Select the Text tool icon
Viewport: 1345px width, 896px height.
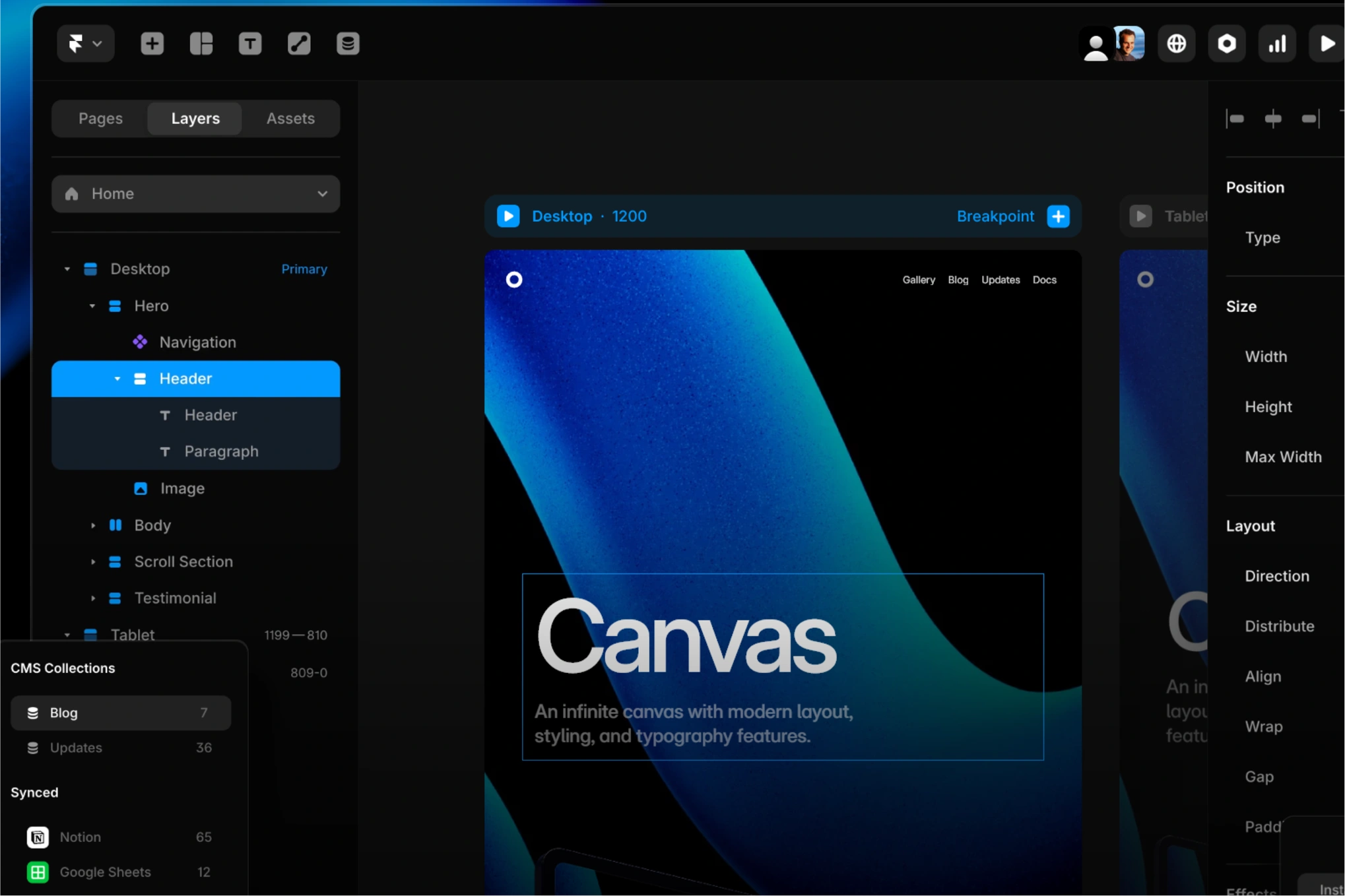pyautogui.click(x=249, y=44)
